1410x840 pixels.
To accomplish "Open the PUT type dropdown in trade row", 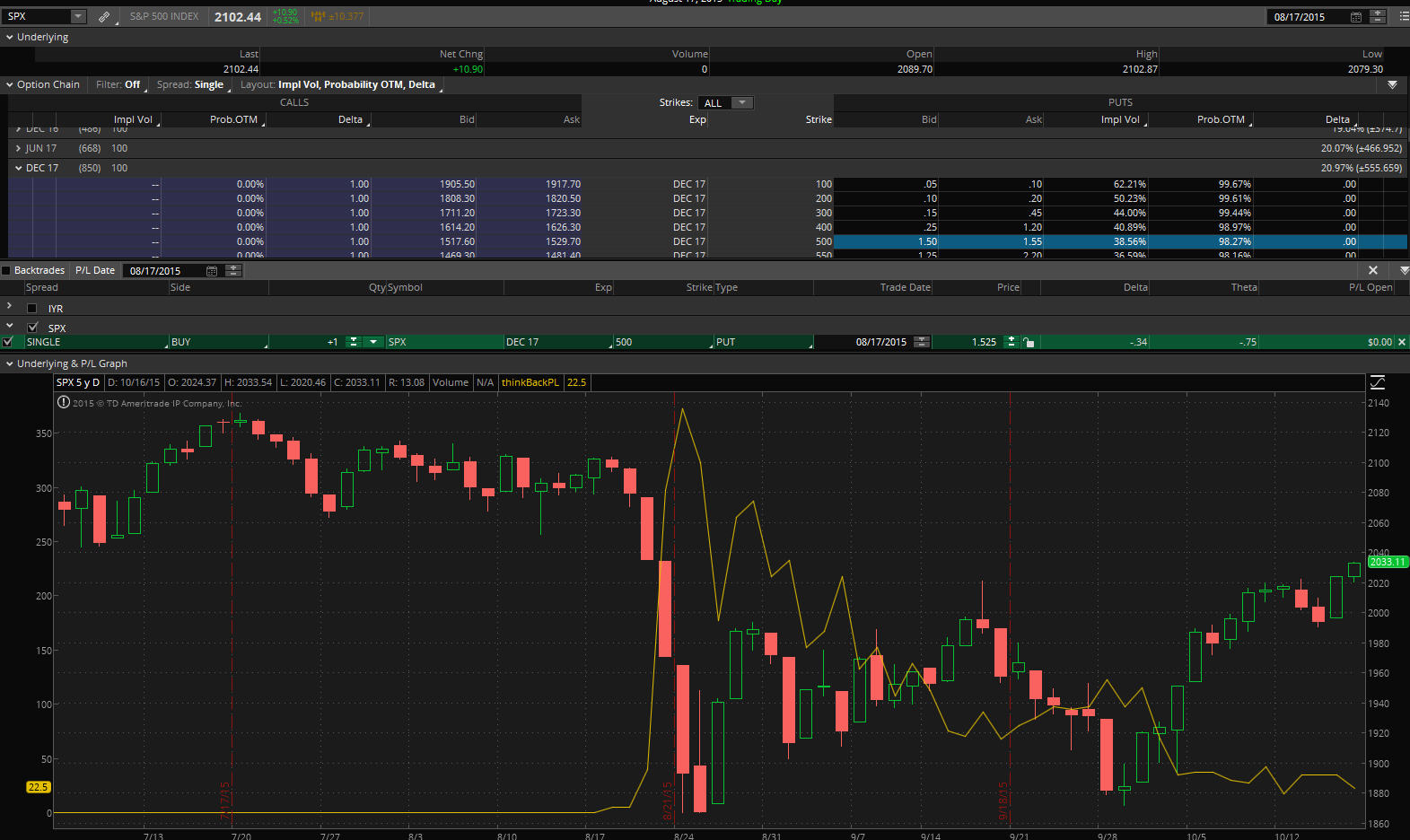I will [x=764, y=342].
